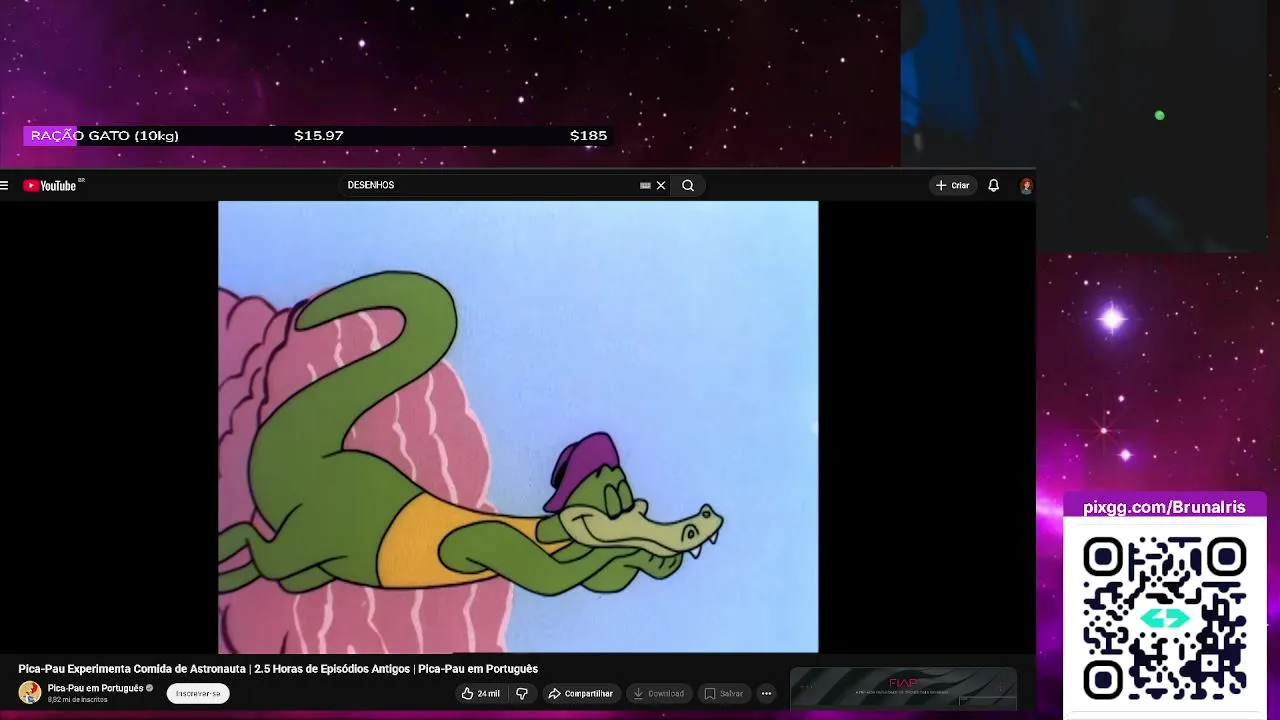Open the on-screen keyboard icon in search

tap(645, 185)
